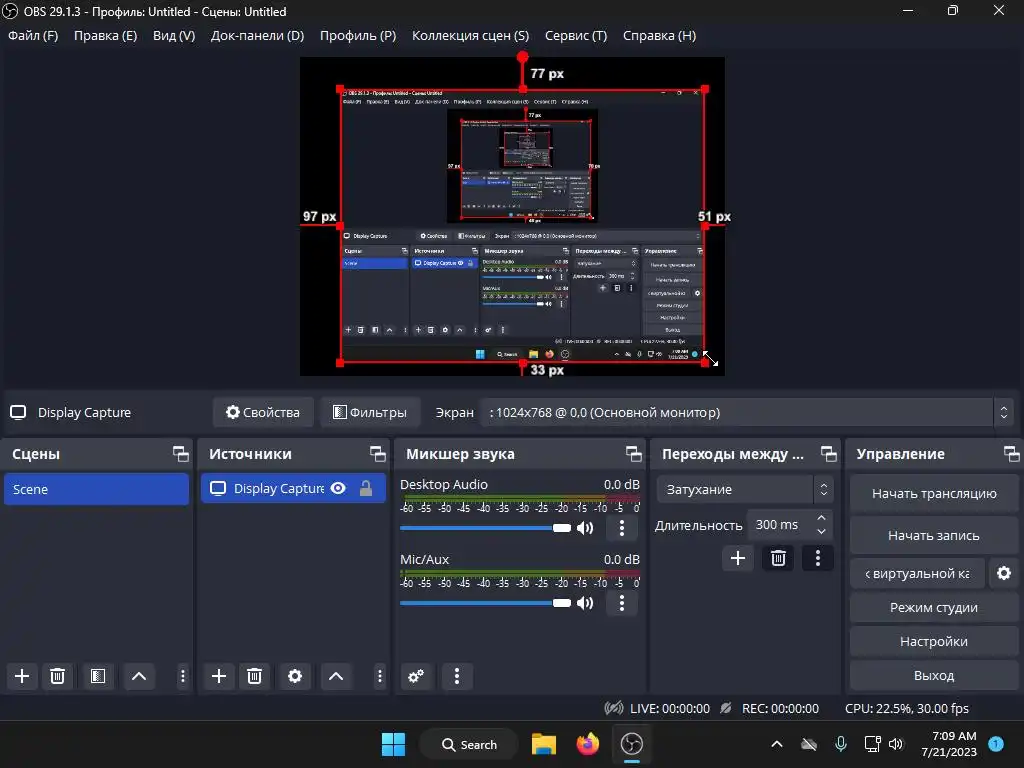Click the Выход button
The image size is (1024, 768).
pos(934,675)
